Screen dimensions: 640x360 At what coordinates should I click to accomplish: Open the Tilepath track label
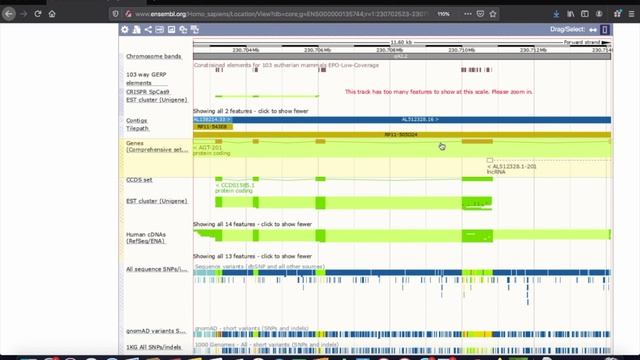point(138,128)
